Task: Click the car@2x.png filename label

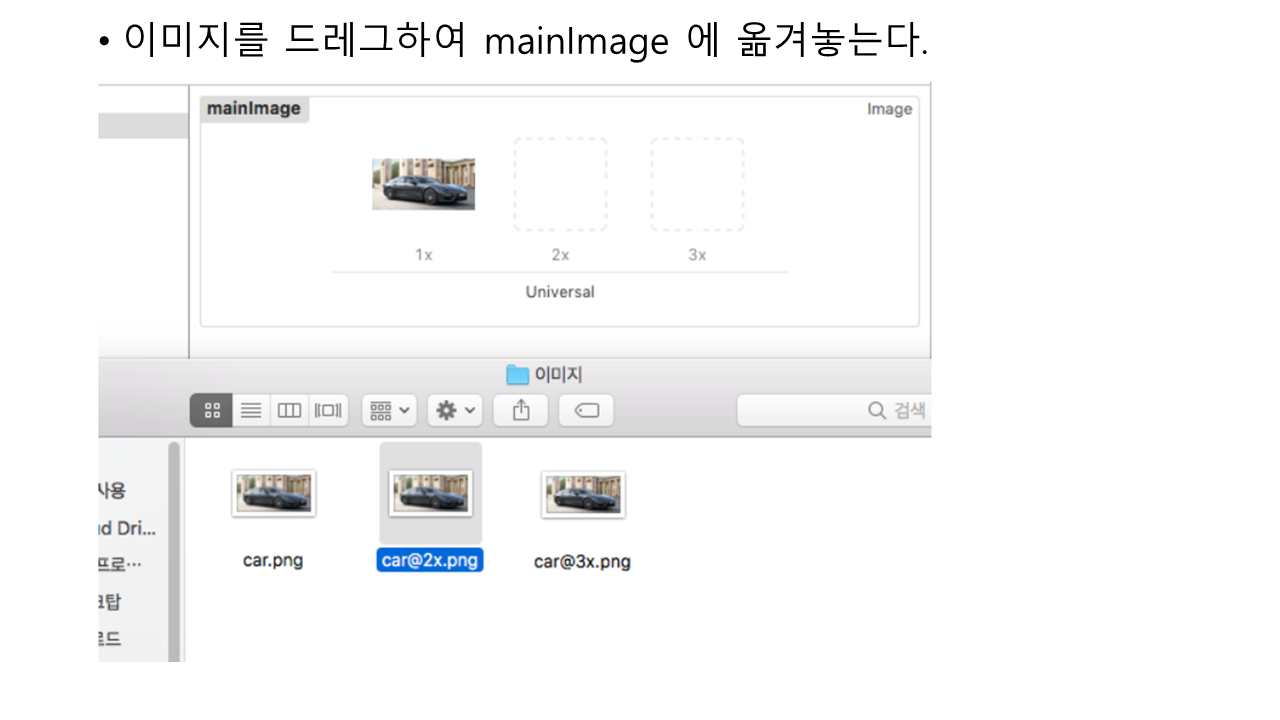Action: tap(430, 560)
